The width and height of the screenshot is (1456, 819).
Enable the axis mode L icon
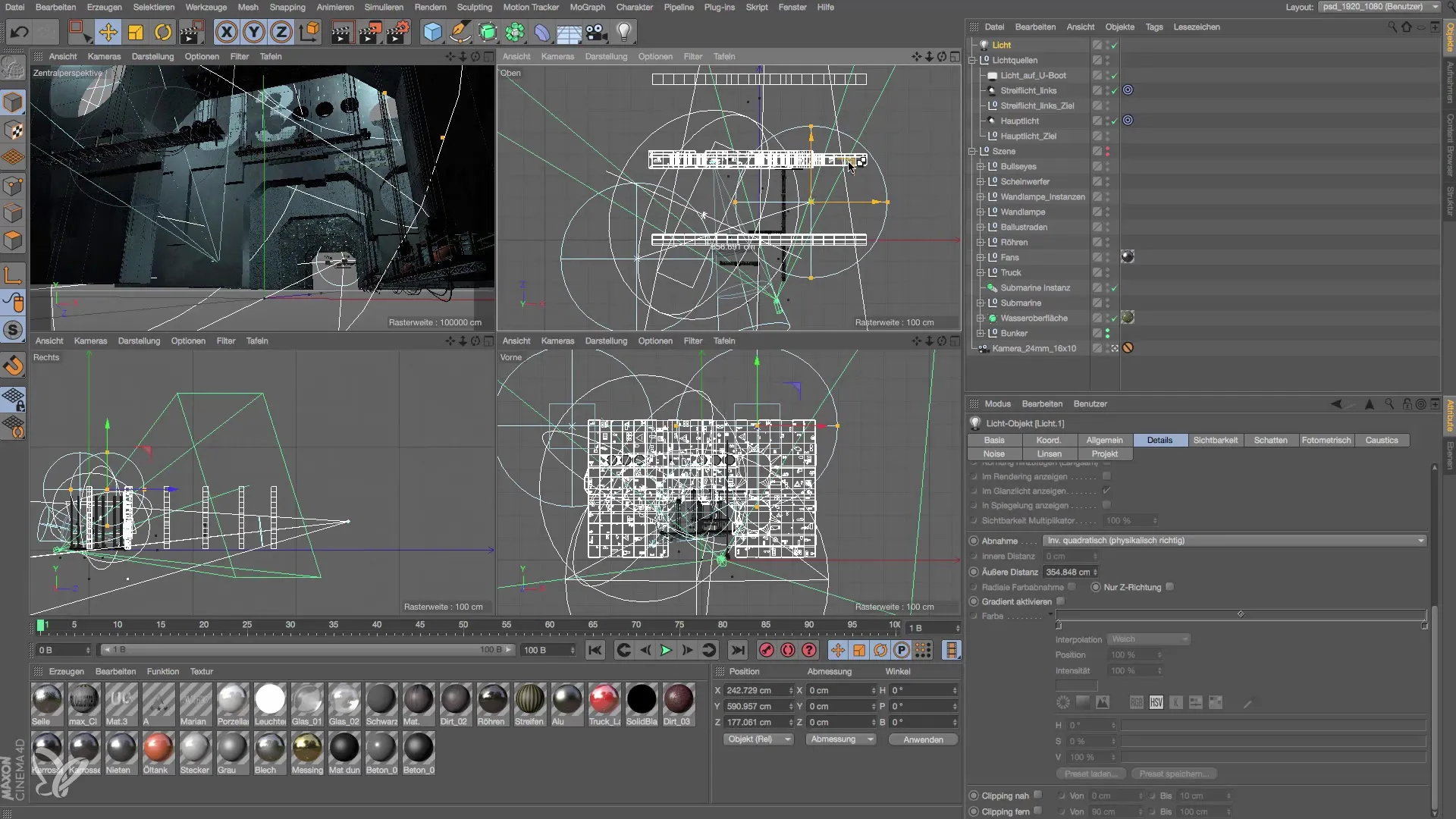14,275
